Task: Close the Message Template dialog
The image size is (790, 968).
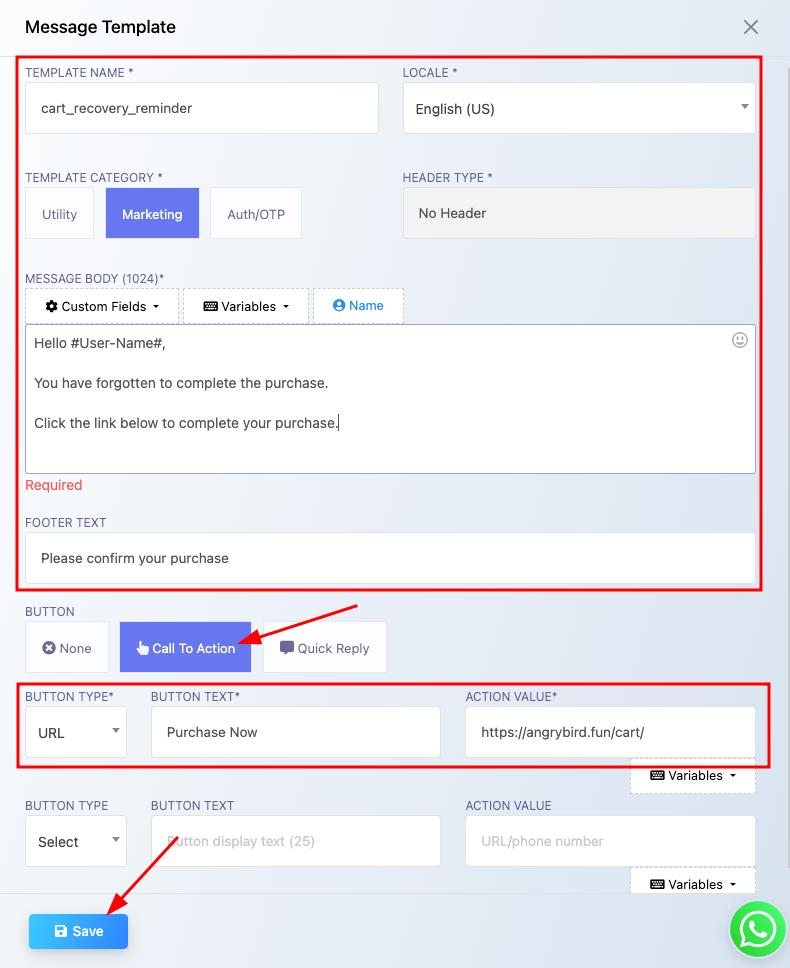Action: tap(751, 27)
